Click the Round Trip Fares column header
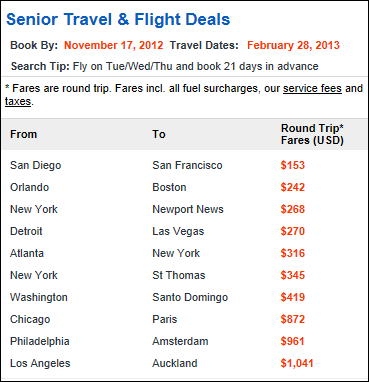 [x=312, y=134]
